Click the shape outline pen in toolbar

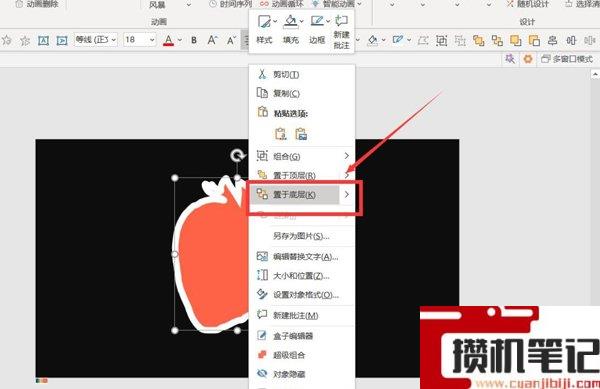point(398,40)
